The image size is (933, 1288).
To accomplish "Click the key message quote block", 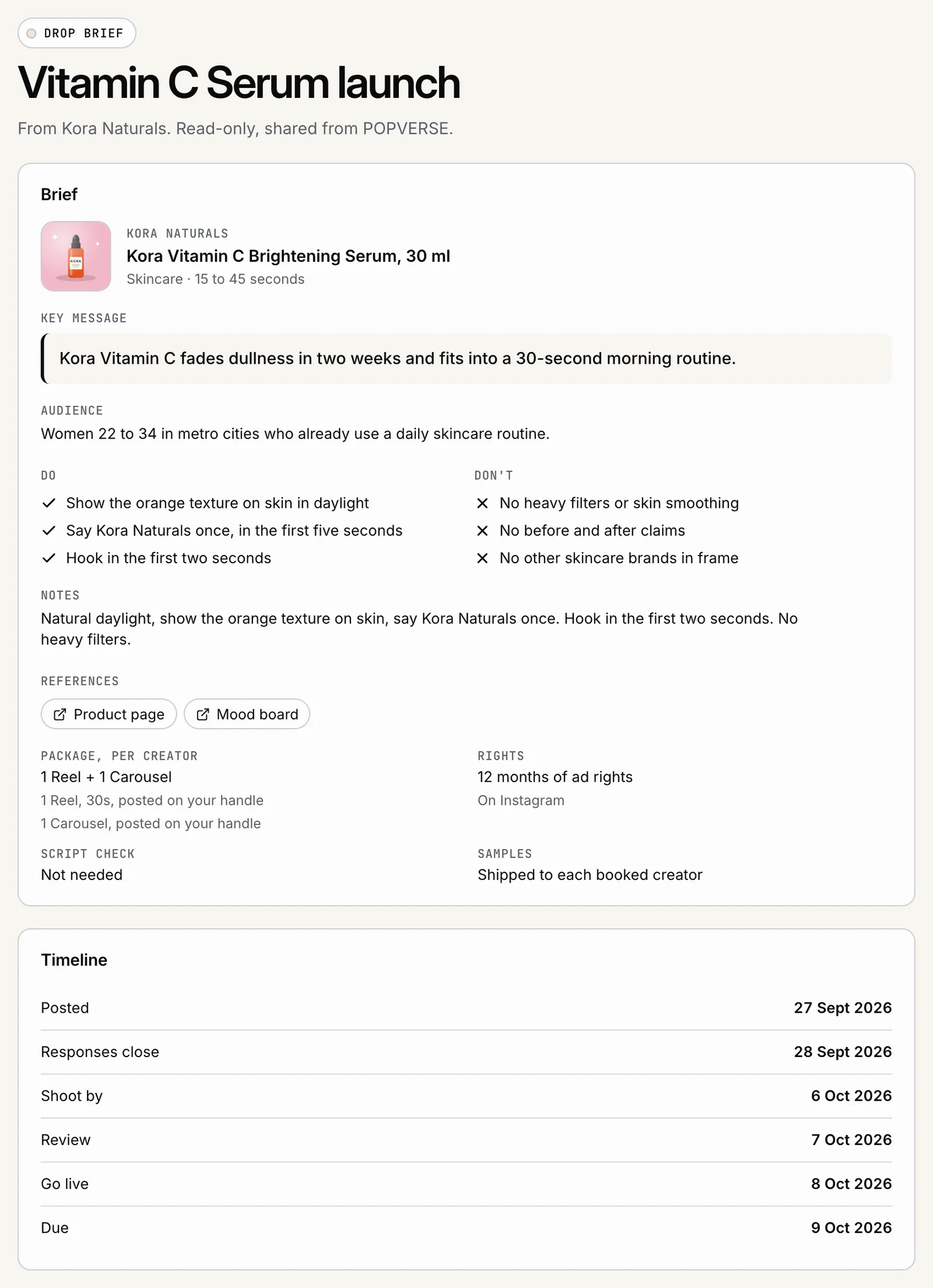I will (x=466, y=358).
